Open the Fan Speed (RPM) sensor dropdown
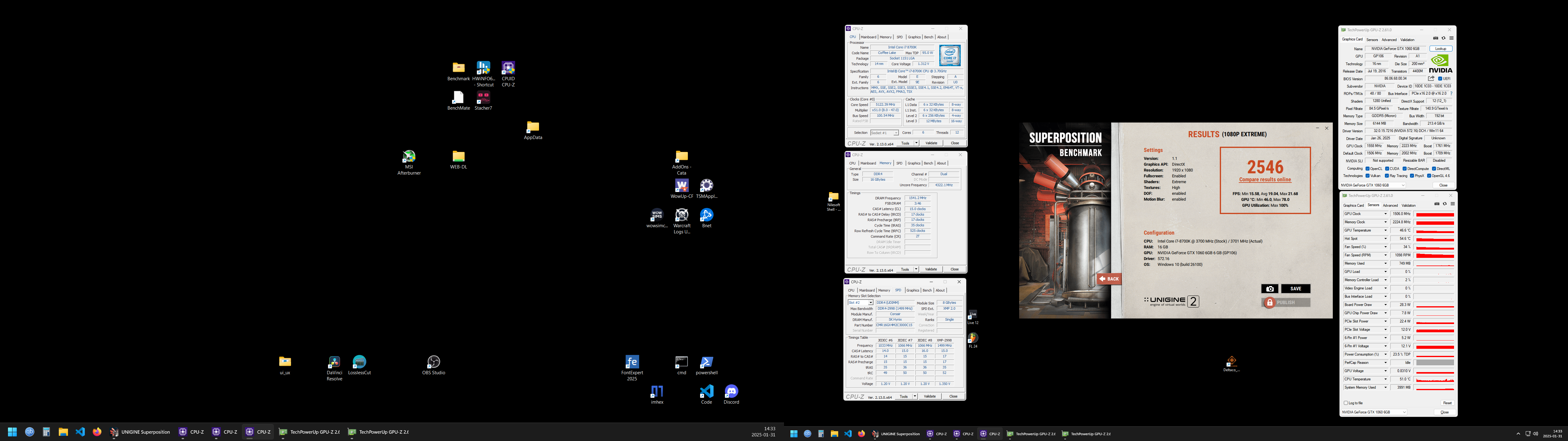 (1386, 255)
